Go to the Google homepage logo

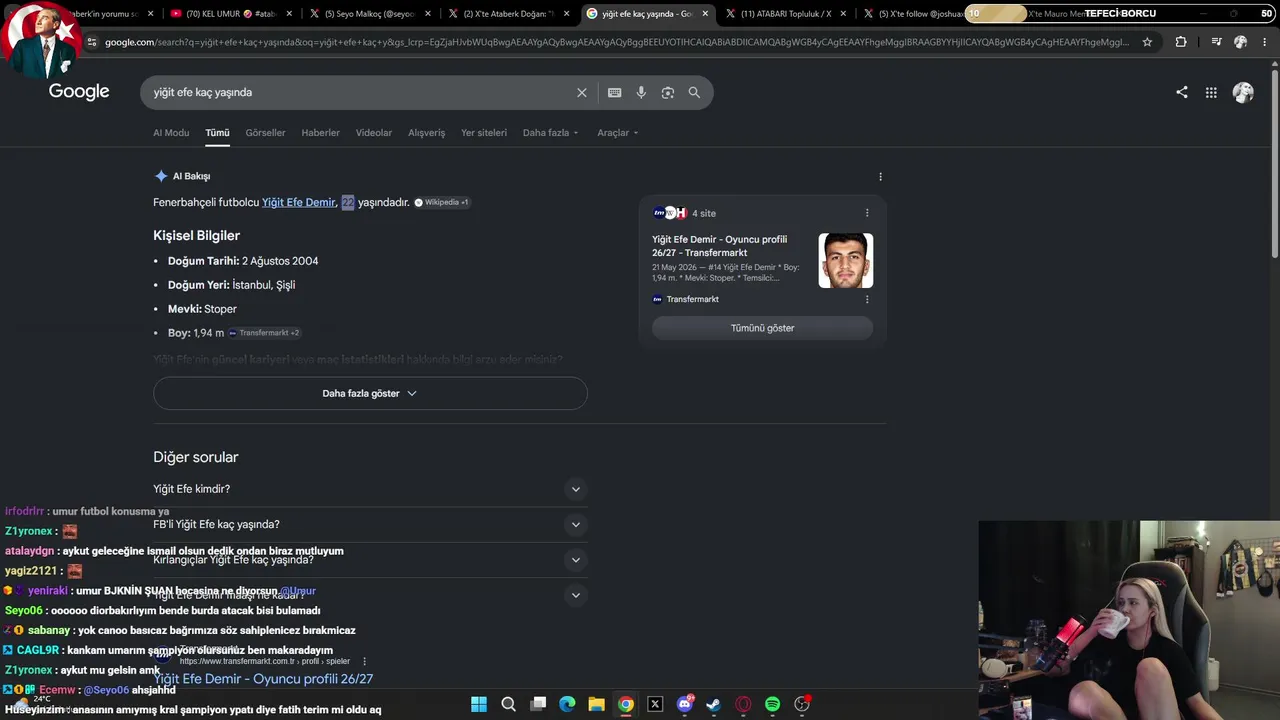coord(79,92)
